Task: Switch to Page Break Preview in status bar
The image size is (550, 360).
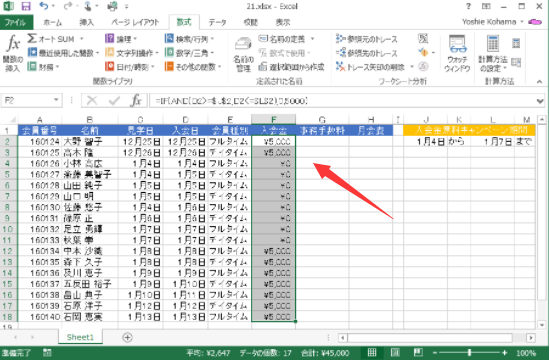Action: click(x=418, y=353)
